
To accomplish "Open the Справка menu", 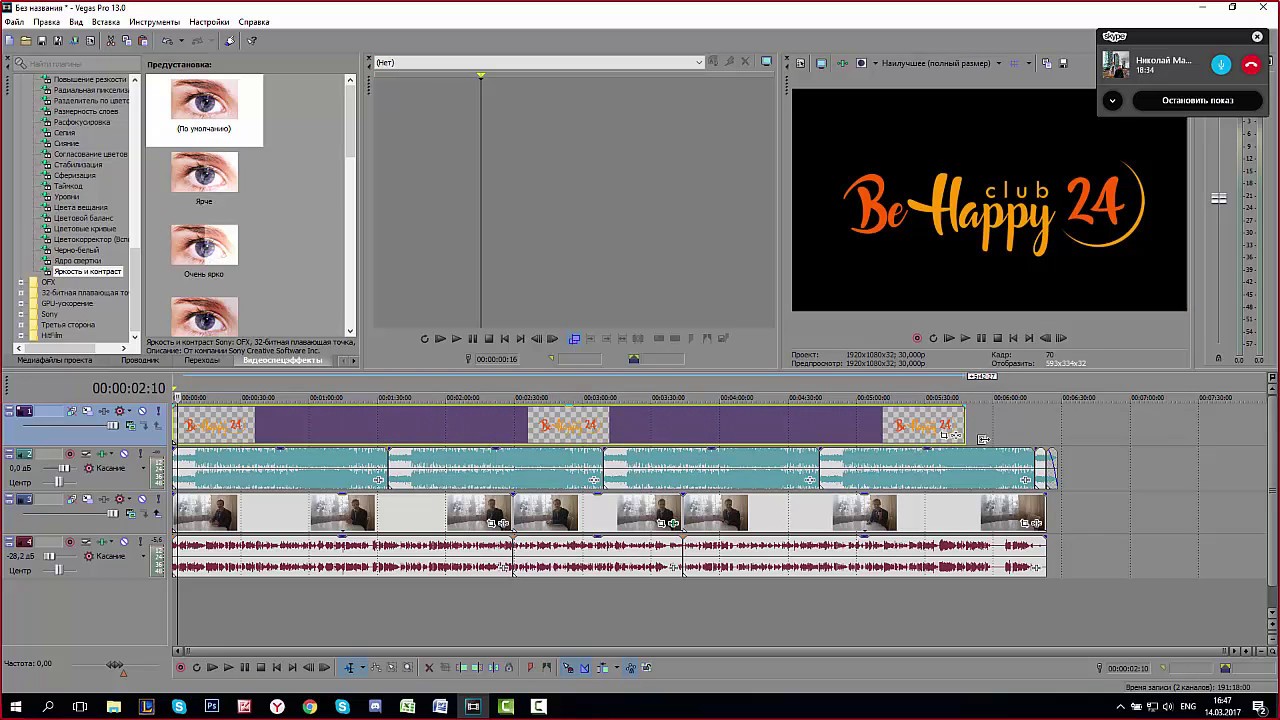I will (254, 22).
